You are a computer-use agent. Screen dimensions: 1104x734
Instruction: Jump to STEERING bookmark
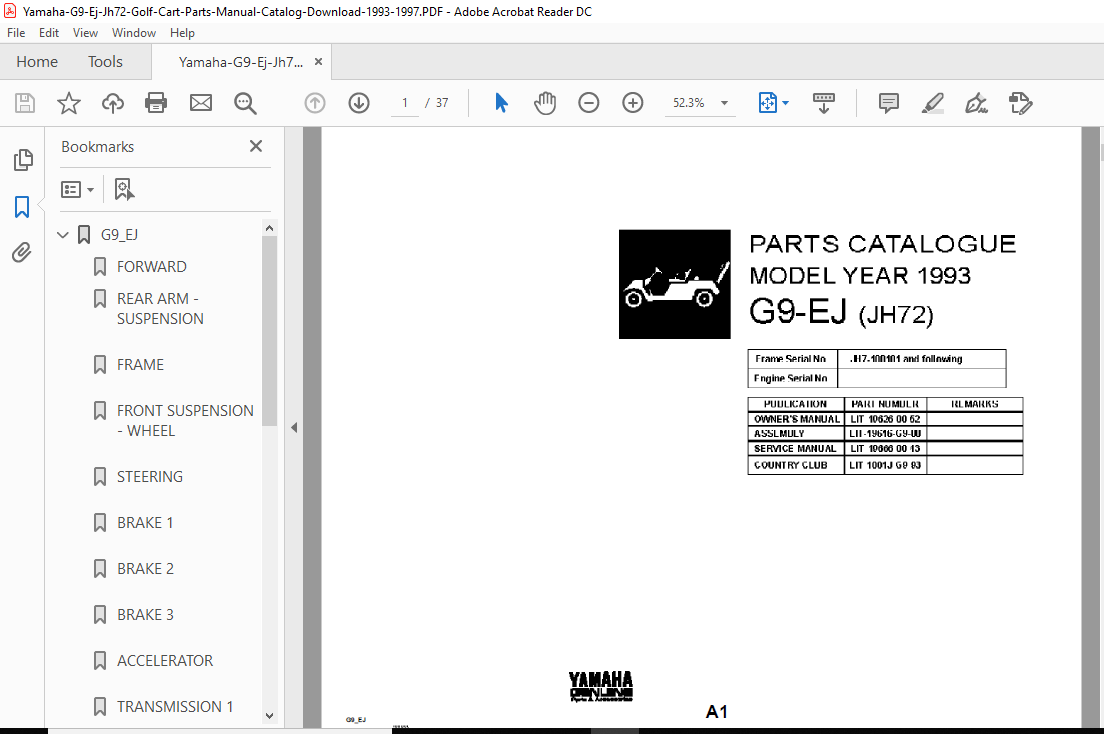(x=150, y=477)
